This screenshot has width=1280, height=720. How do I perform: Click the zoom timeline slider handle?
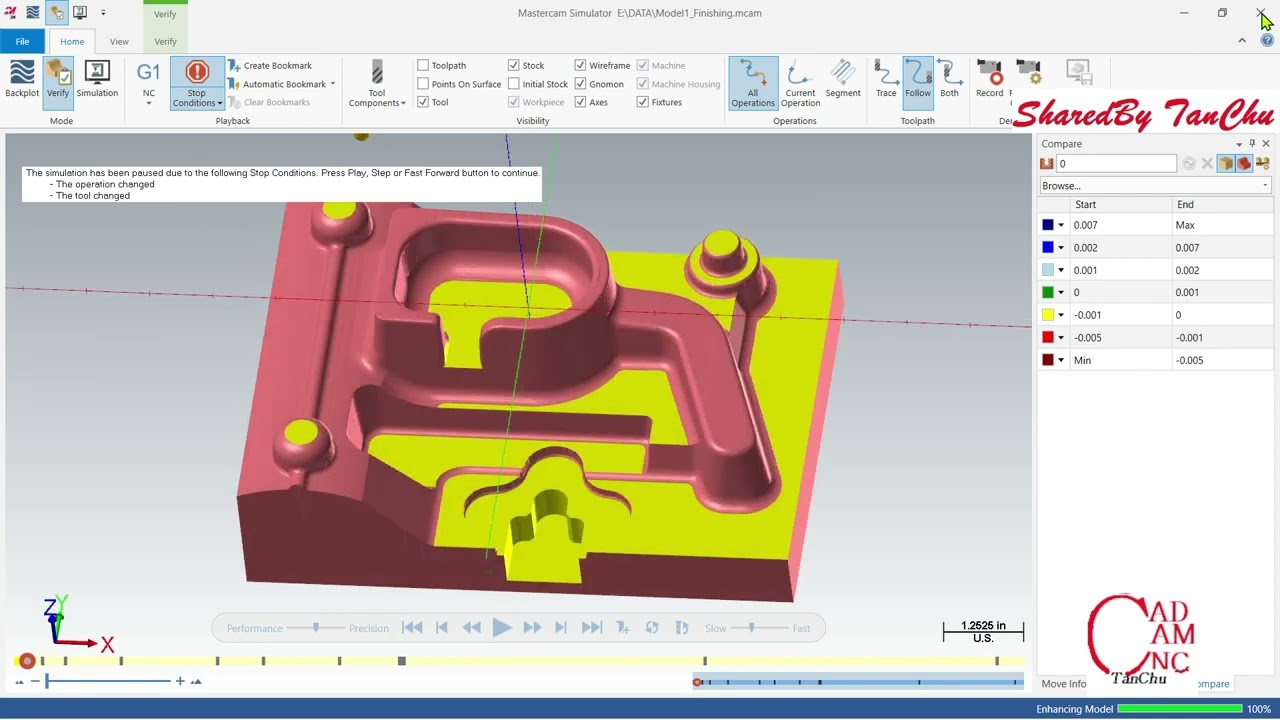(46, 681)
